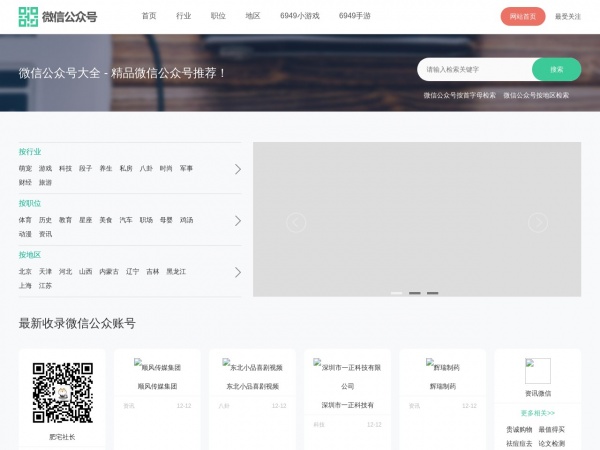Click the 微信公众号 QR logo icon
This screenshot has width=600, height=450.
coord(28,17)
